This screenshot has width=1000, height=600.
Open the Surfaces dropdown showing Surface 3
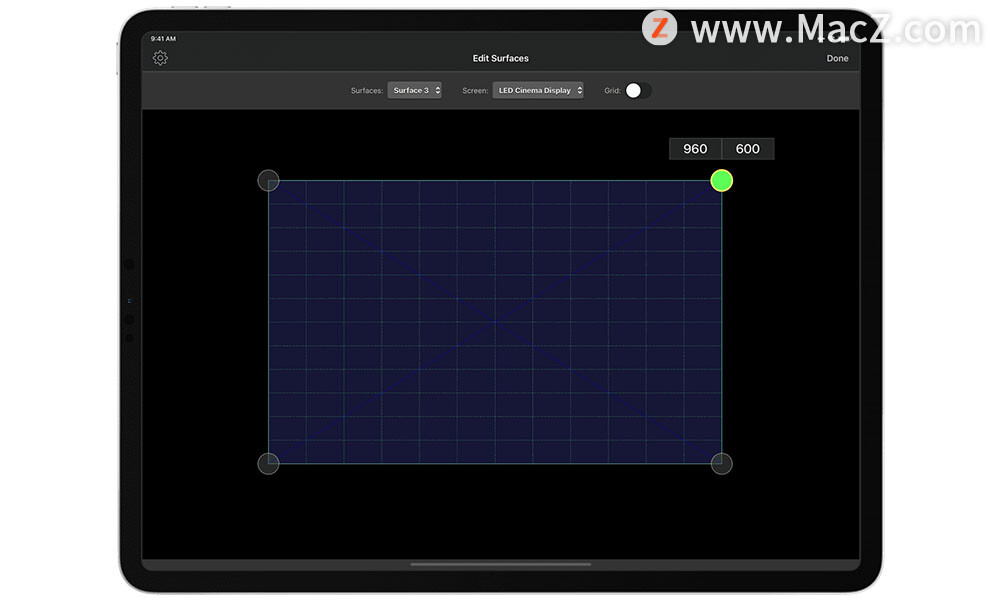point(415,91)
